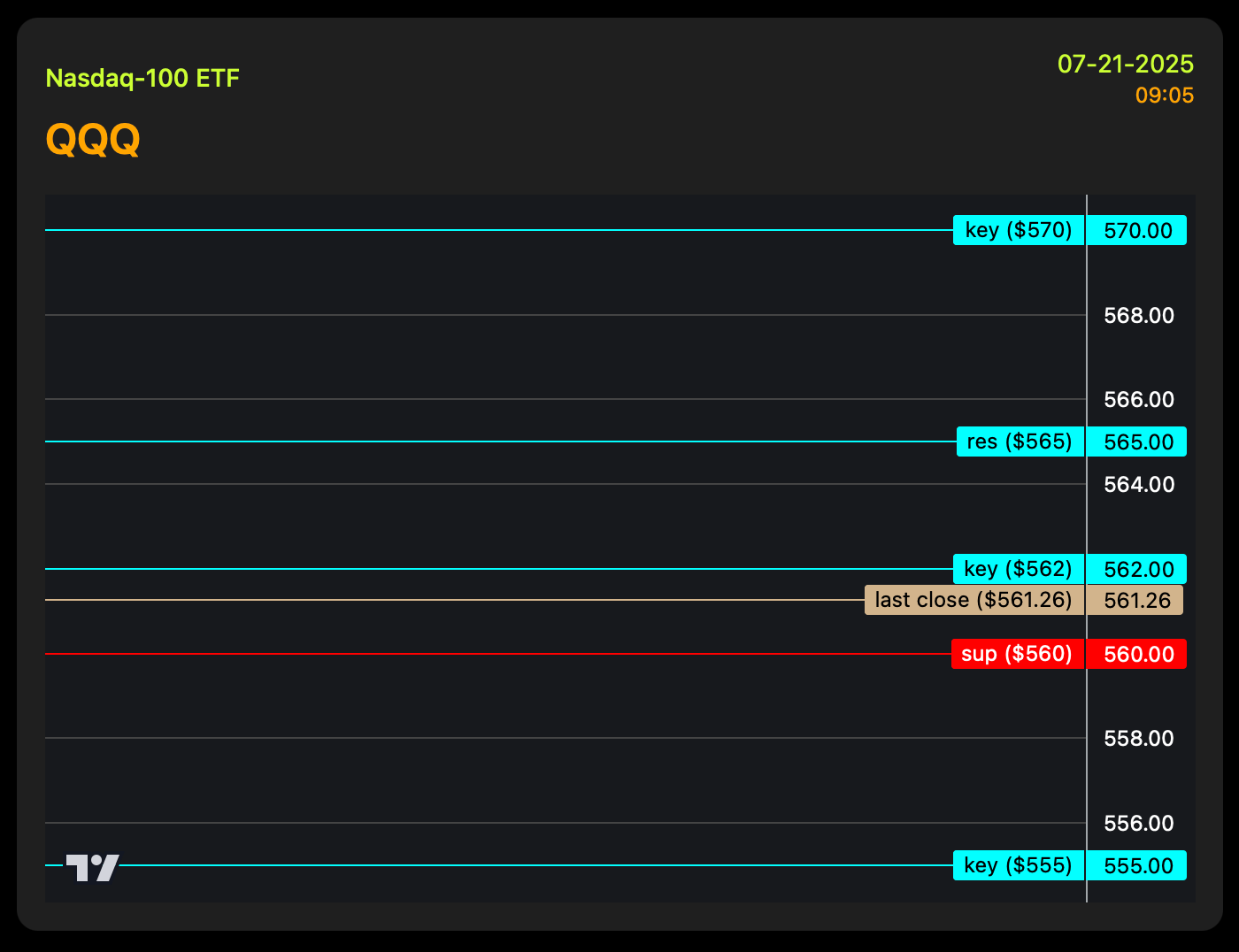Click the 09:05 time stamp
This screenshot has height=952, width=1239.
point(1165,96)
